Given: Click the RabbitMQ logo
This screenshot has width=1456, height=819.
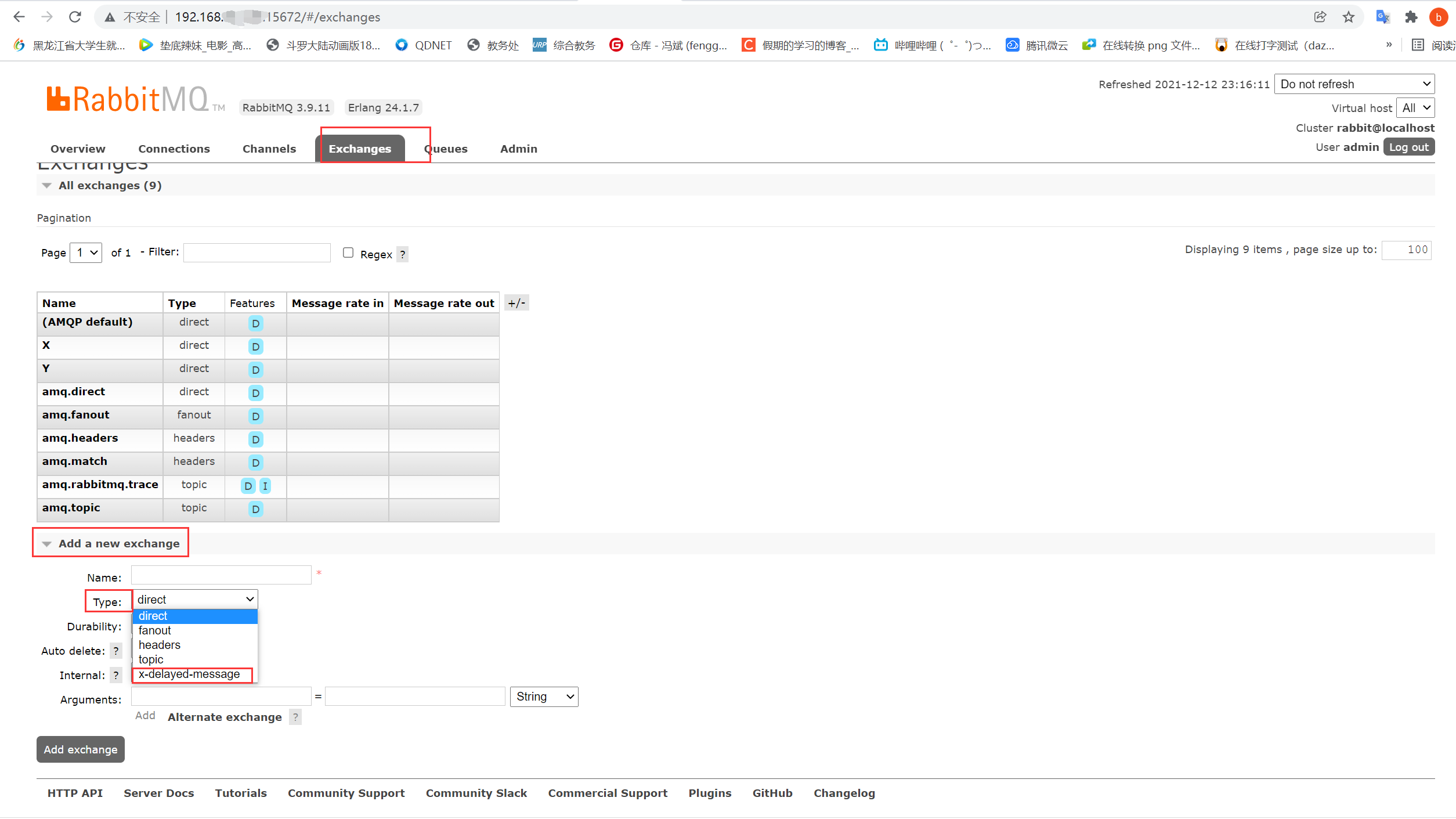Looking at the screenshot, I should [x=128, y=99].
